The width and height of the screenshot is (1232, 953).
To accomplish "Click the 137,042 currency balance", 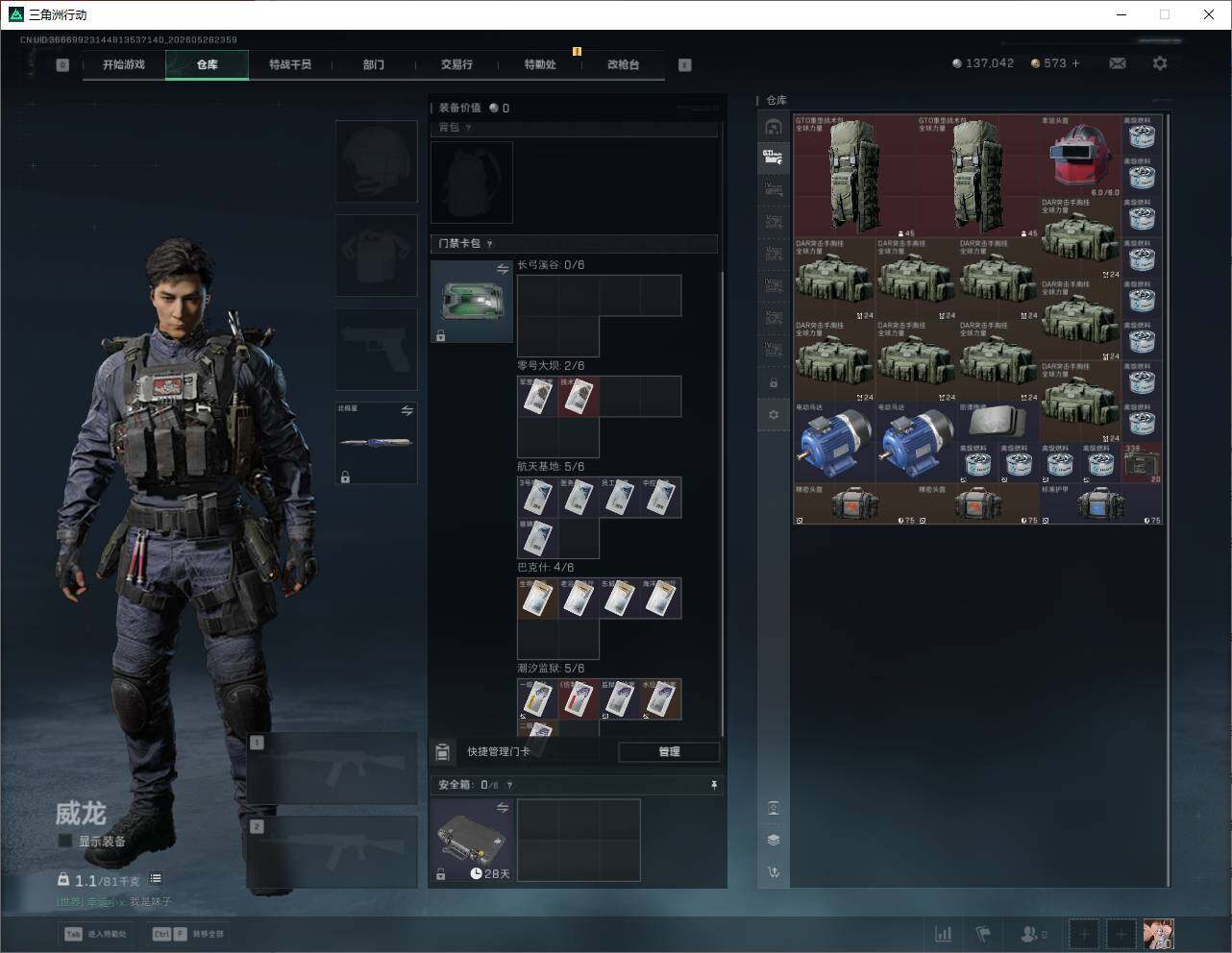I will [983, 63].
